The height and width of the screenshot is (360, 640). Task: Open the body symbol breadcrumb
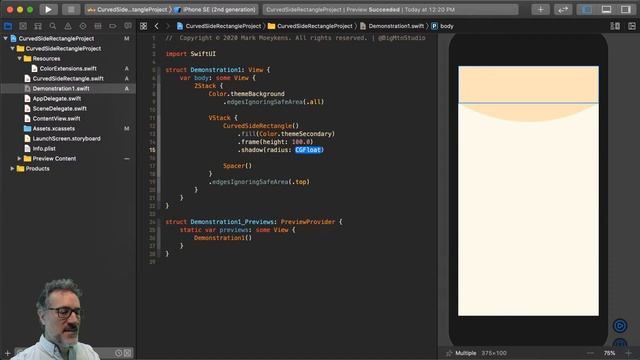tap(442, 26)
